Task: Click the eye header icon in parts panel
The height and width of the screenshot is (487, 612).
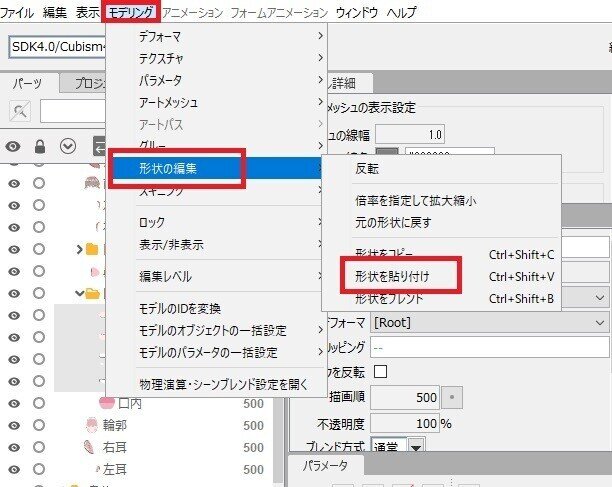Action: (13, 146)
